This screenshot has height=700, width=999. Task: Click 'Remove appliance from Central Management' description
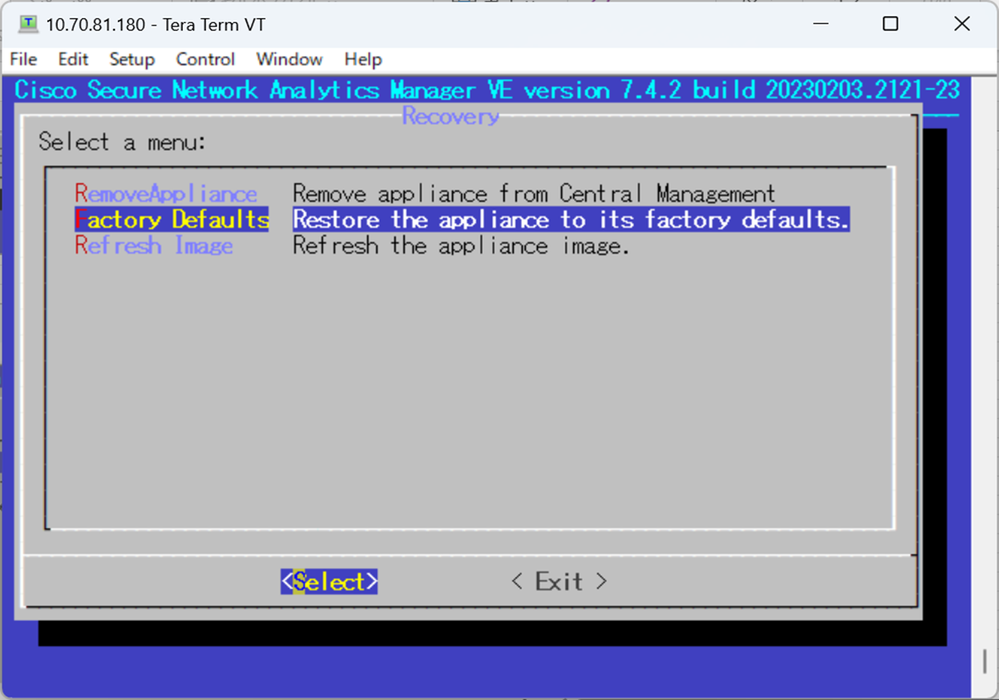tap(534, 193)
